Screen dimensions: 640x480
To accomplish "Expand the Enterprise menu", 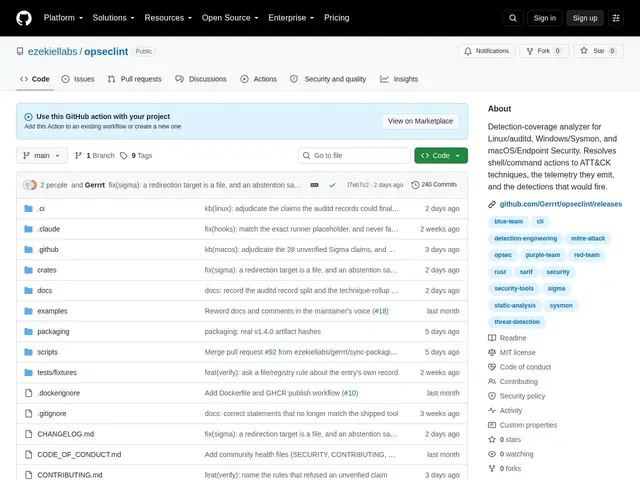I will 291,18.
